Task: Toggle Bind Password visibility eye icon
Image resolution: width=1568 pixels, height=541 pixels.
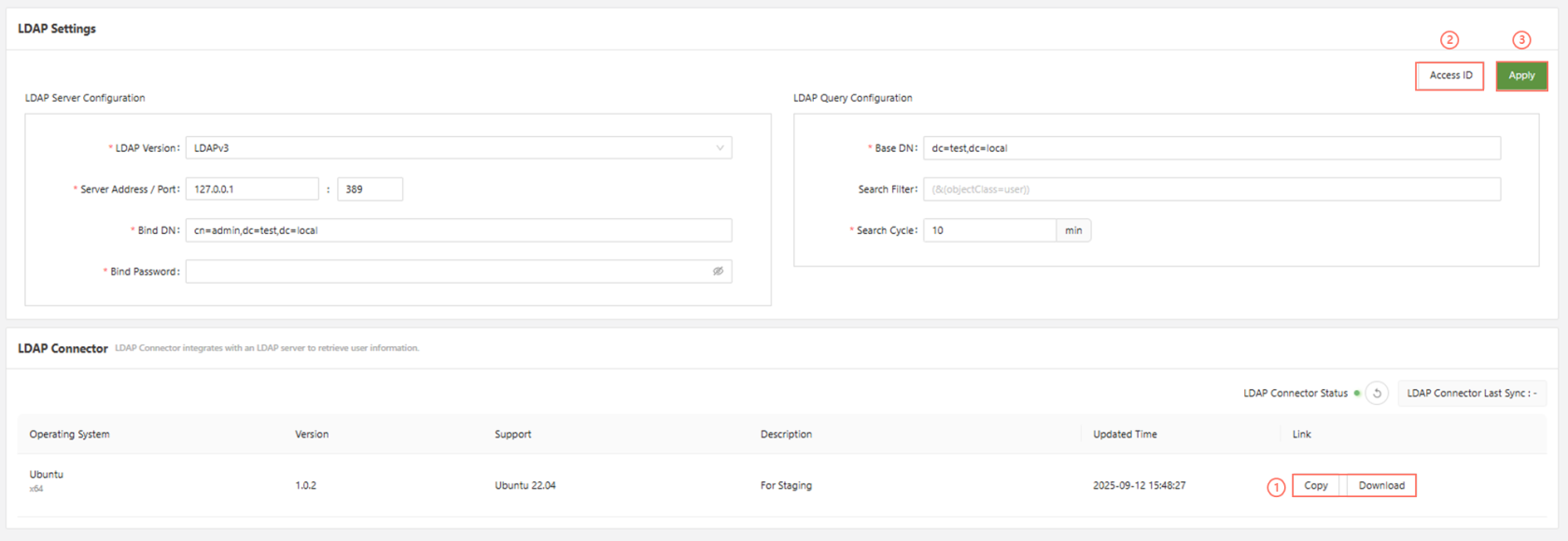Action: (x=718, y=271)
